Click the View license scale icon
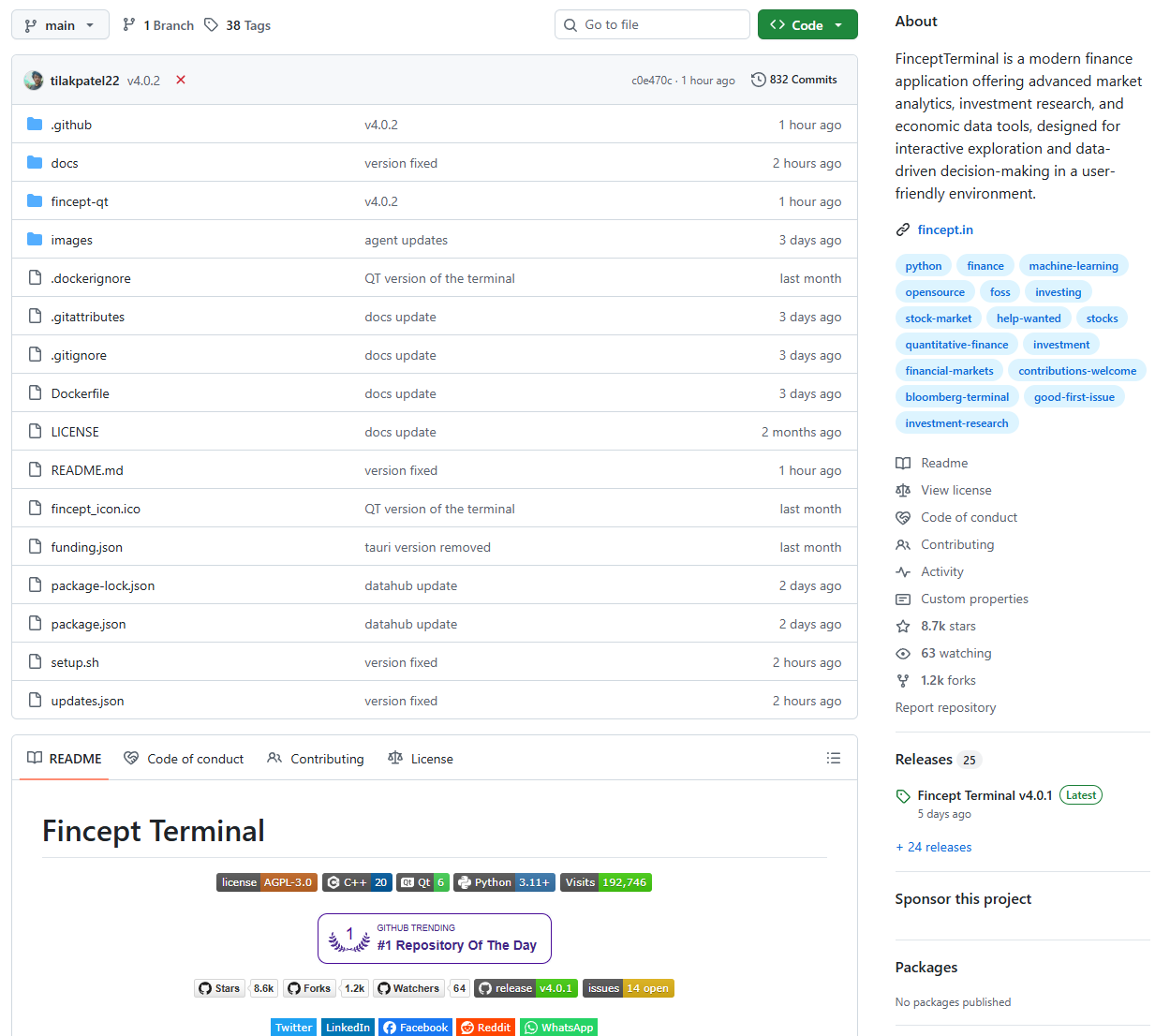This screenshot has height=1036, width=1170. [x=903, y=490]
